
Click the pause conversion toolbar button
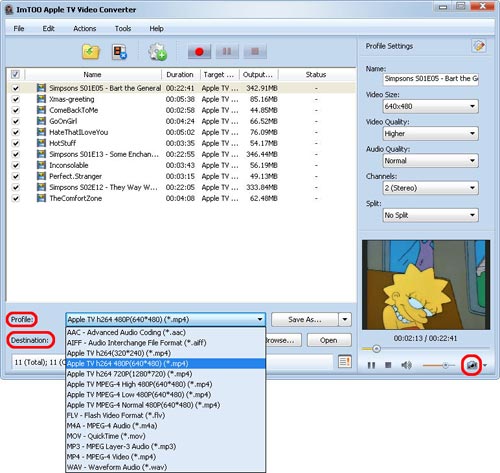[x=227, y=52]
